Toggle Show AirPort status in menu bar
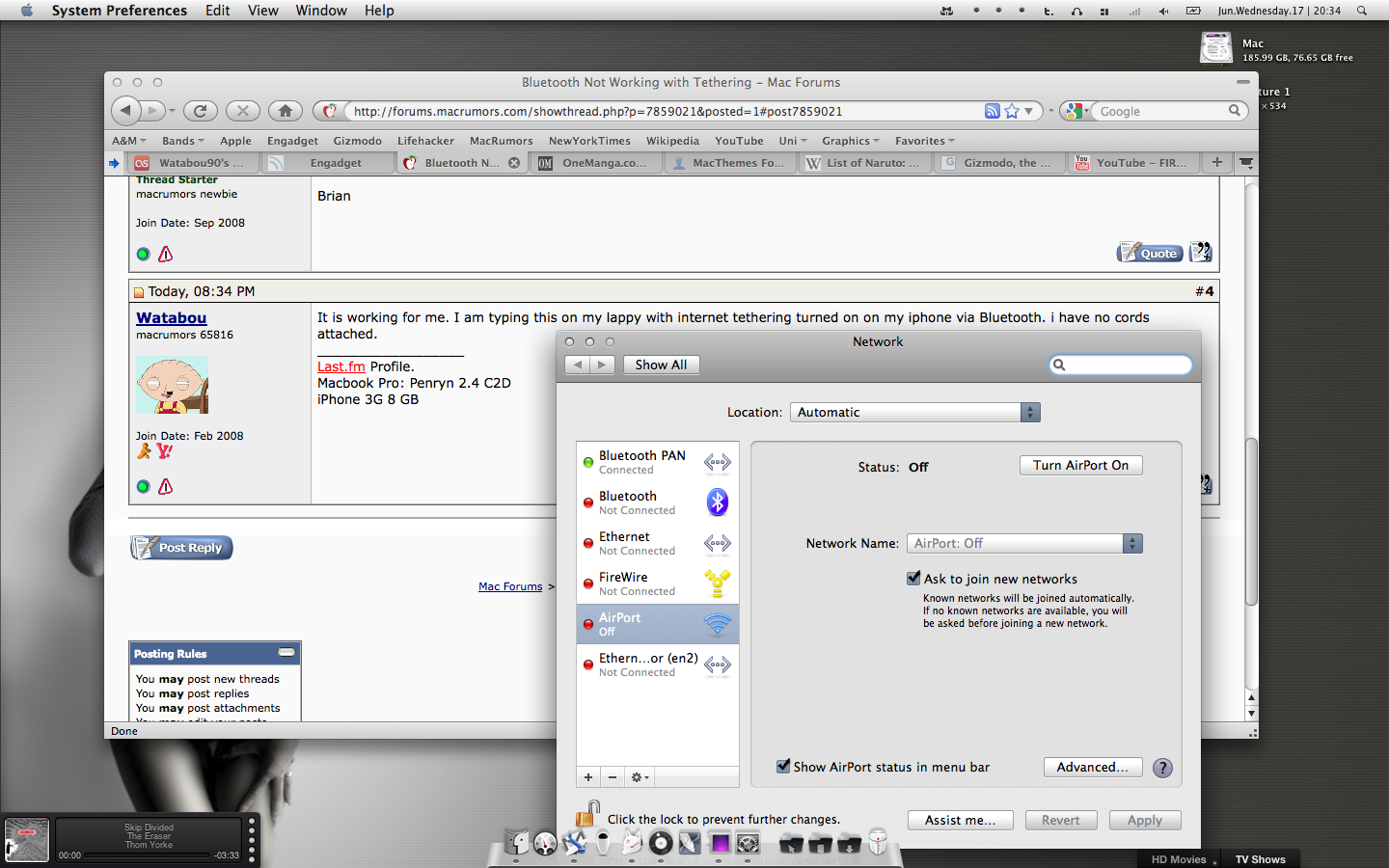This screenshot has height=868, width=1389. pyautogui.click(x=783, y=767)
